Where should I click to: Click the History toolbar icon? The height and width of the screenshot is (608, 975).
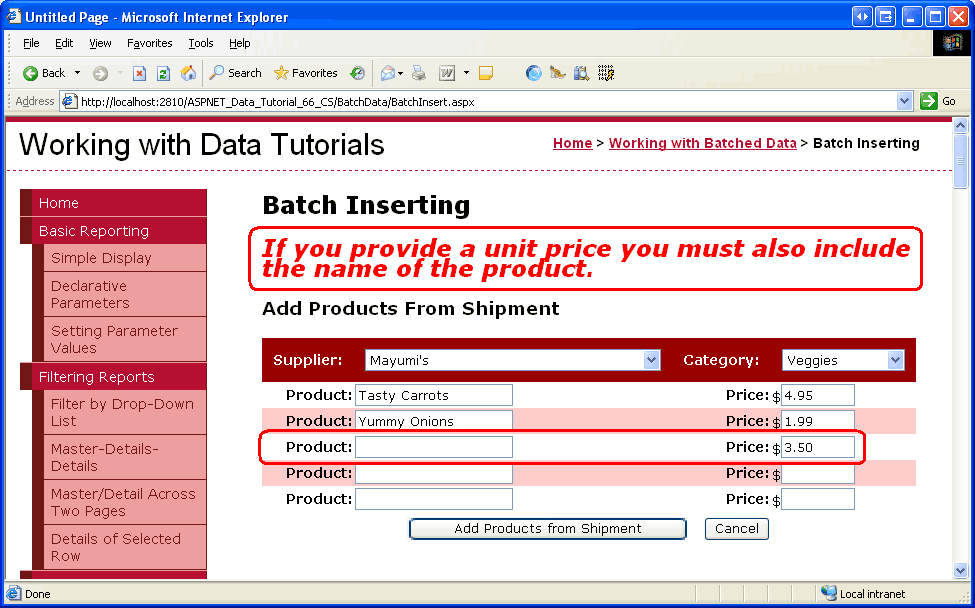pos(358,73)
